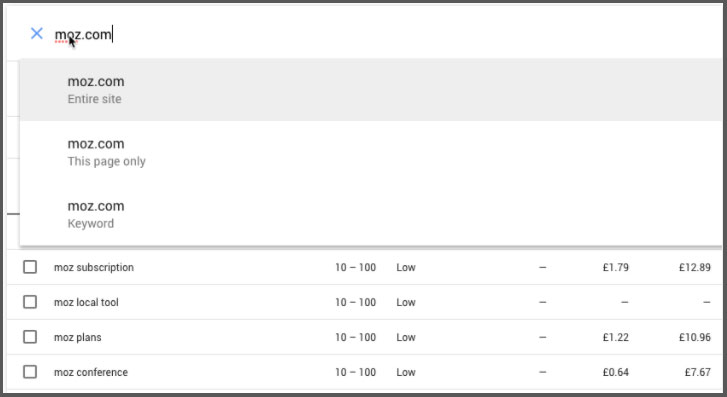The width and height of the screenshot is (727, 397).
Task: Click the moz subscription keyword text
Action: (x=94, y=268)
